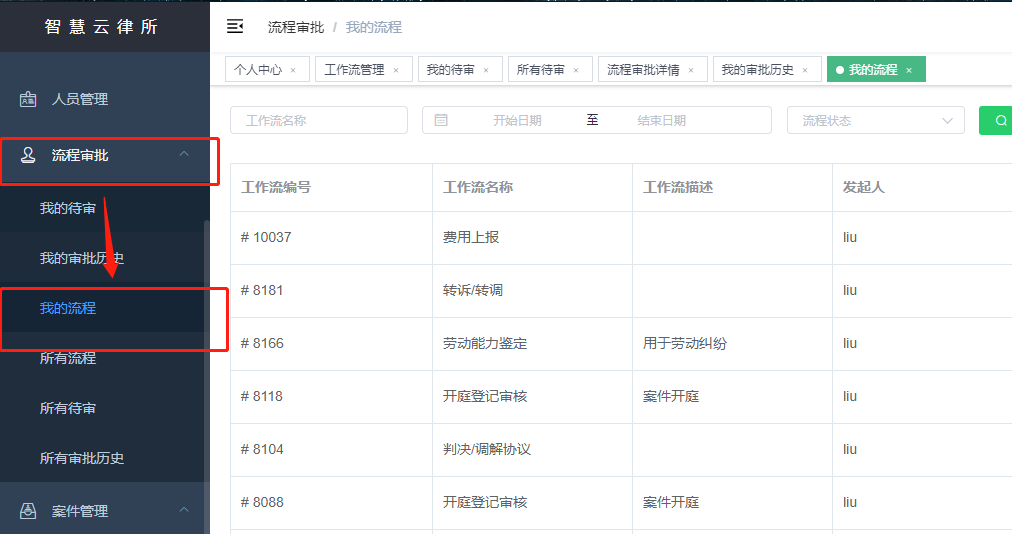Close the 个人中心 tab
Image resolution: width=1012 pixels, height=534 pixels.
(x=293, y=70)
